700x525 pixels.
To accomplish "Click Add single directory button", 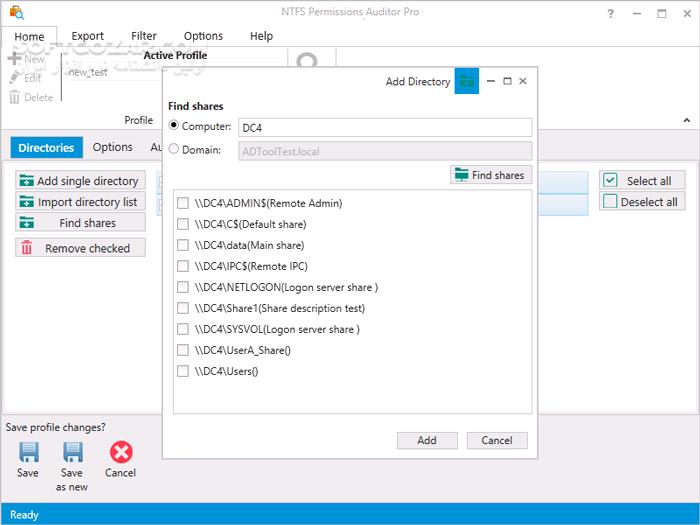I will click(x=80, y=181).
